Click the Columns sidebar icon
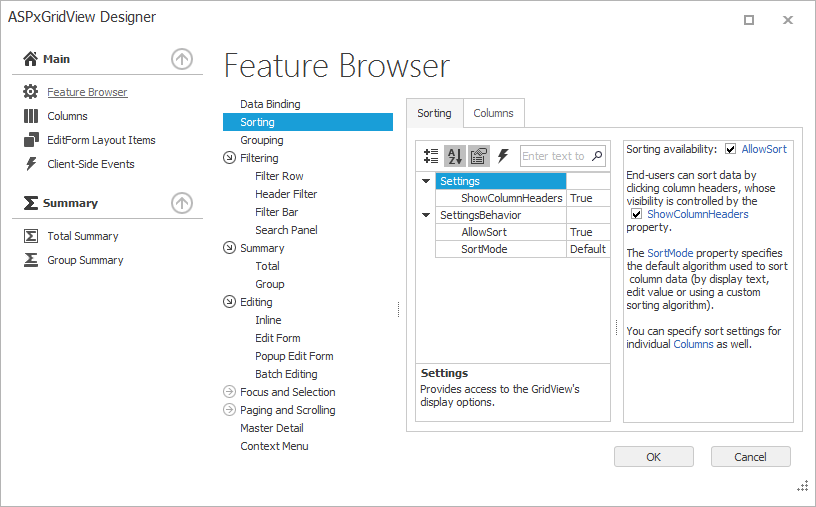The height and width of the screenshot is (507, 816). [31, 116]
